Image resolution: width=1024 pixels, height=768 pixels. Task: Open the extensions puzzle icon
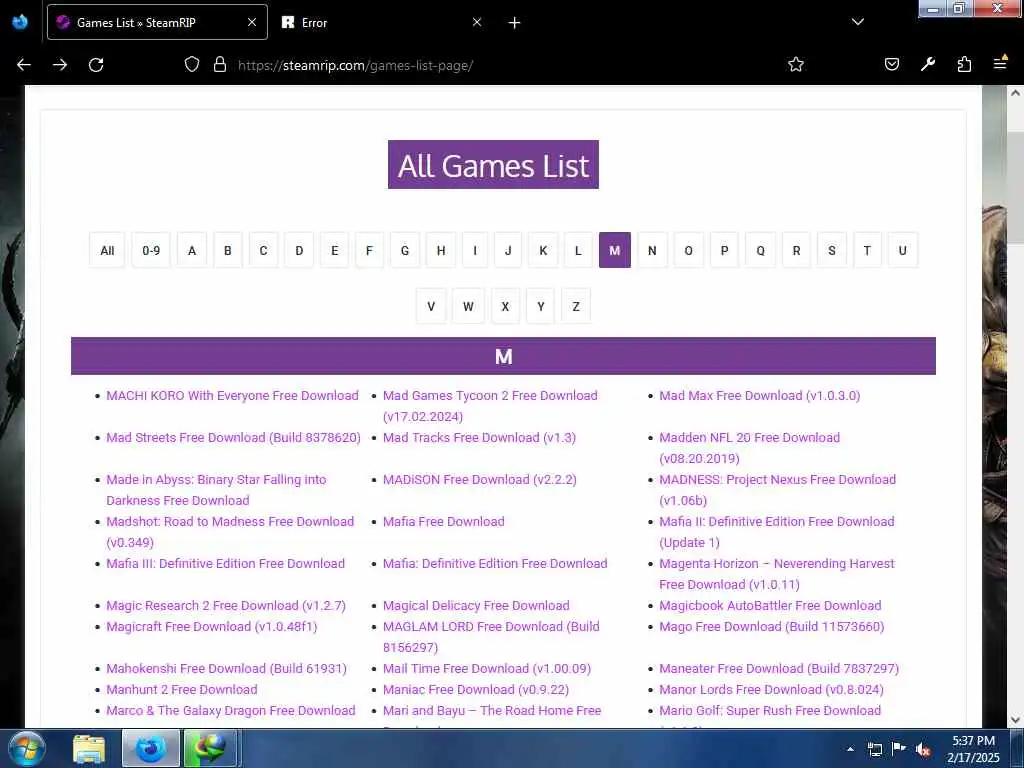[964, 64]
